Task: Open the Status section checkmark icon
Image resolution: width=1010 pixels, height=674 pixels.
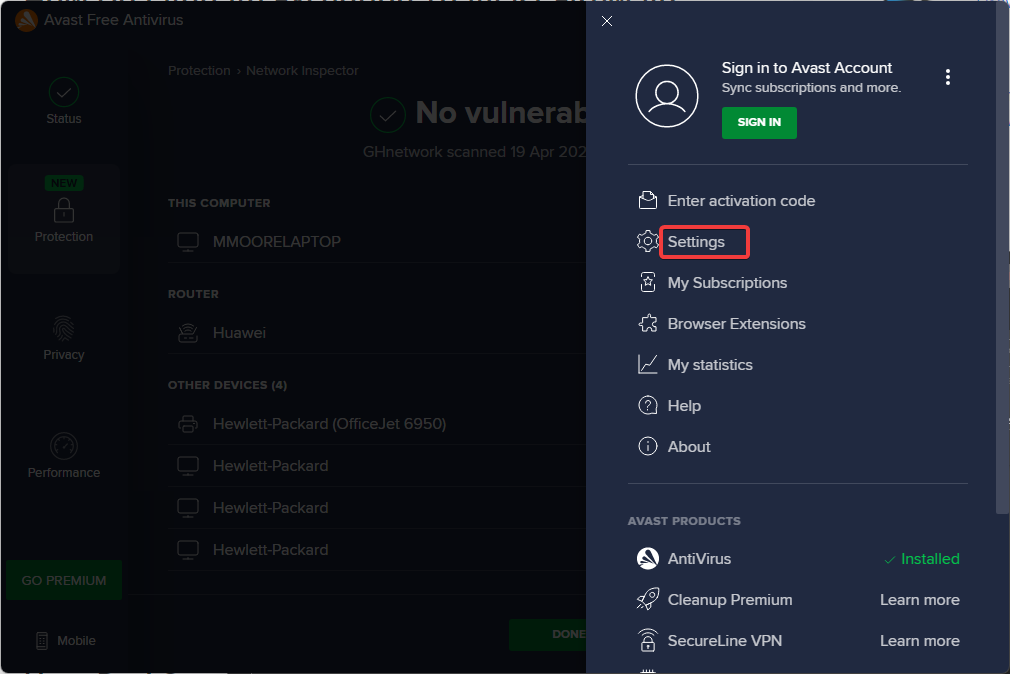Action: click(64, 93)
